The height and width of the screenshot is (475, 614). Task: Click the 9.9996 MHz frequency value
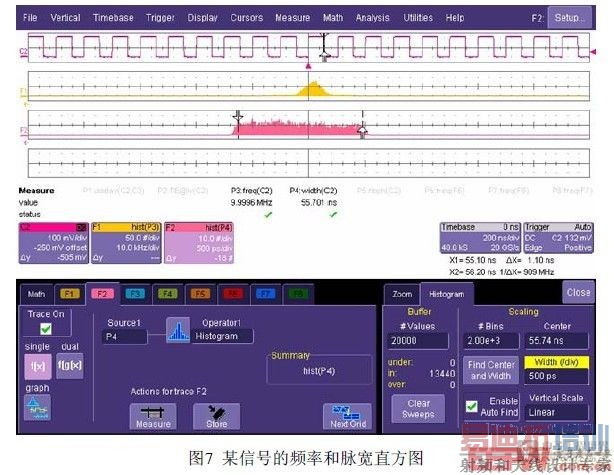click(x=251, y=202)
